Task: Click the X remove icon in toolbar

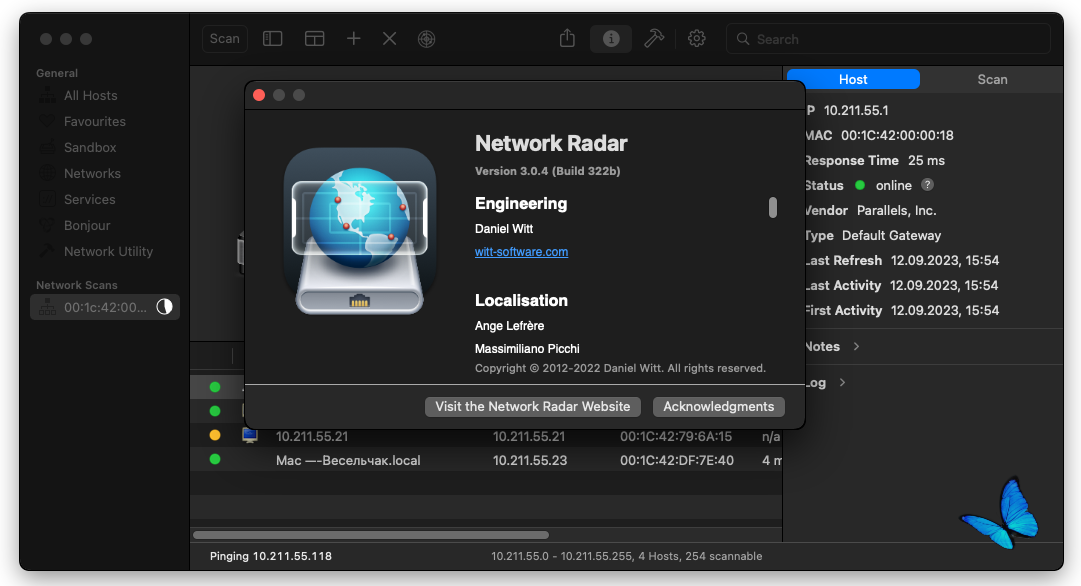Action: (390, 39)
